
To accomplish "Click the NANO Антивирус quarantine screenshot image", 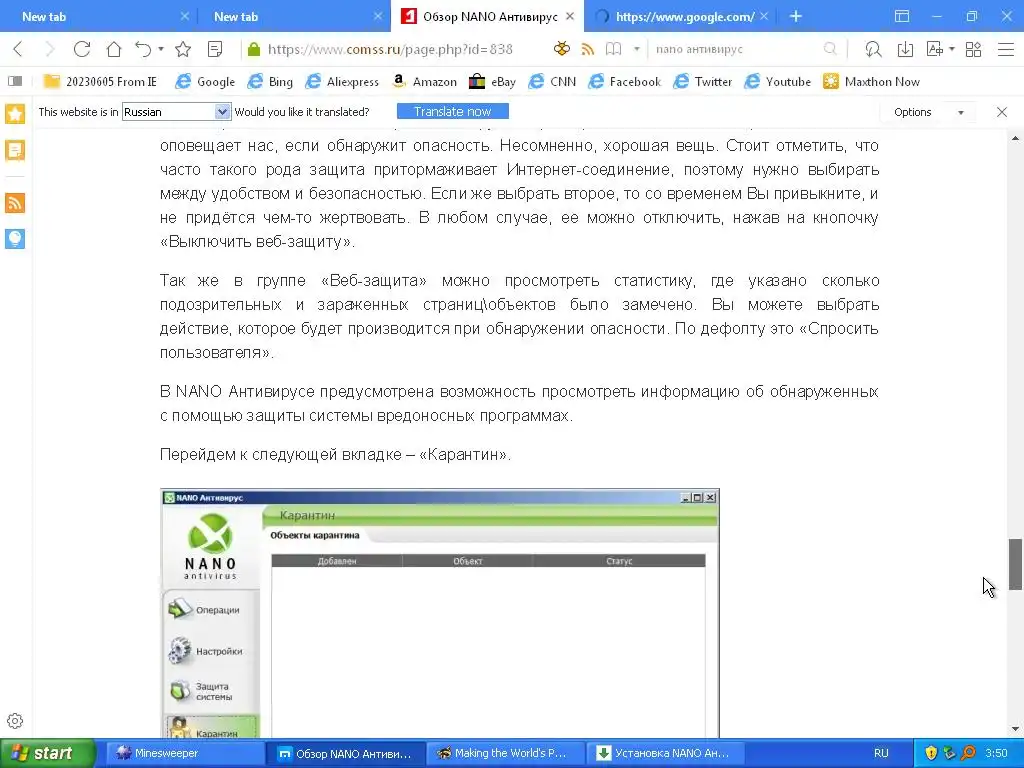I will (x=440, y=613).
